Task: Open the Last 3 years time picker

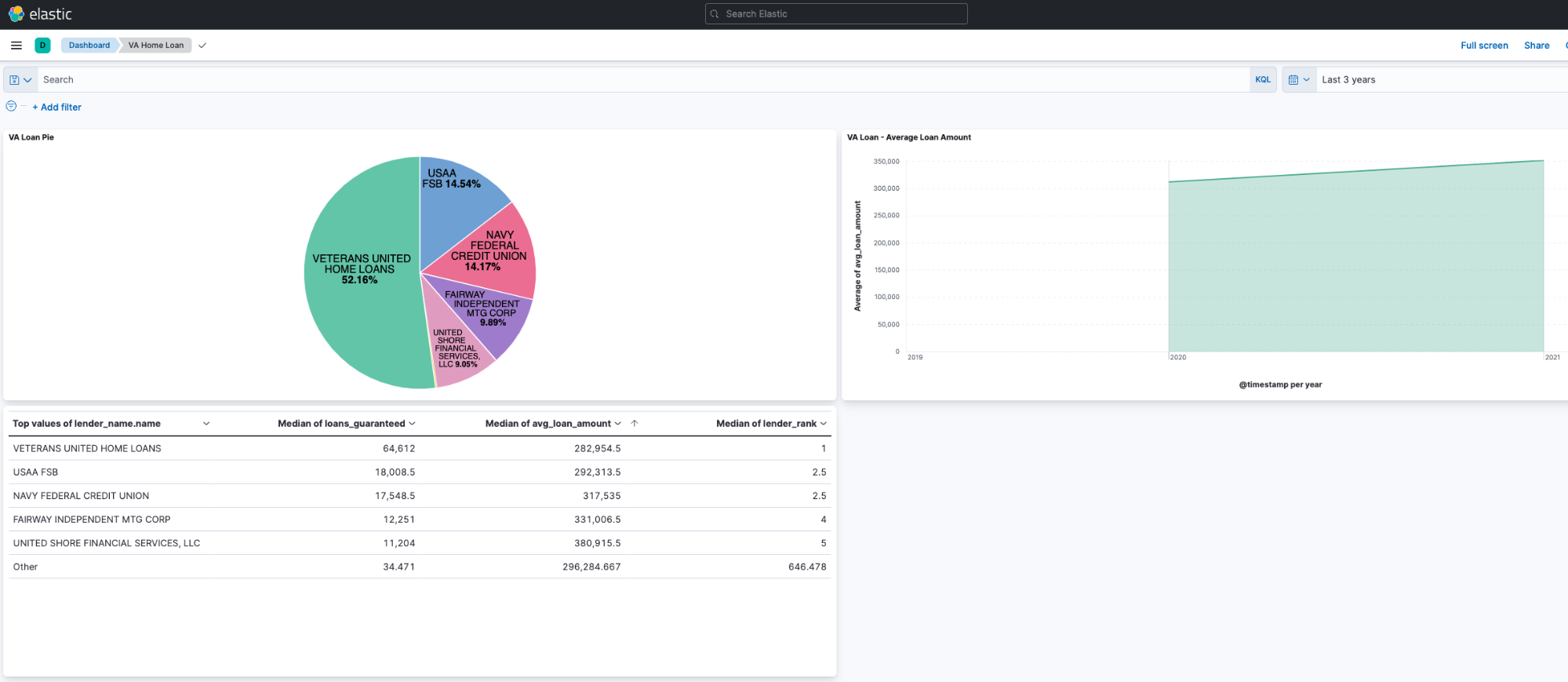Action: click(x=1442, y=80)
